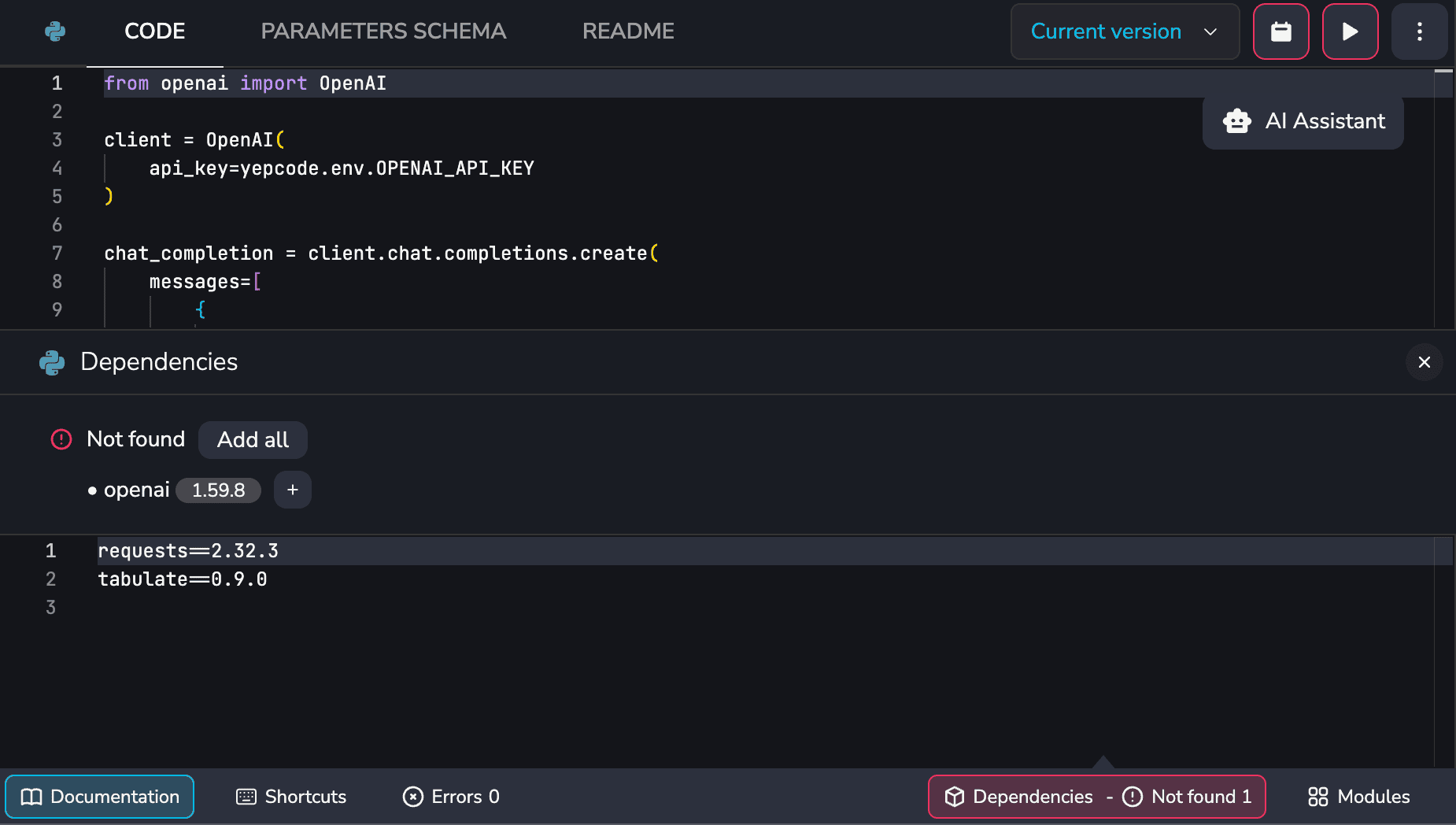Open the three-dot more options menu
Viewport: 1456px width, 825px height.
1420,31
